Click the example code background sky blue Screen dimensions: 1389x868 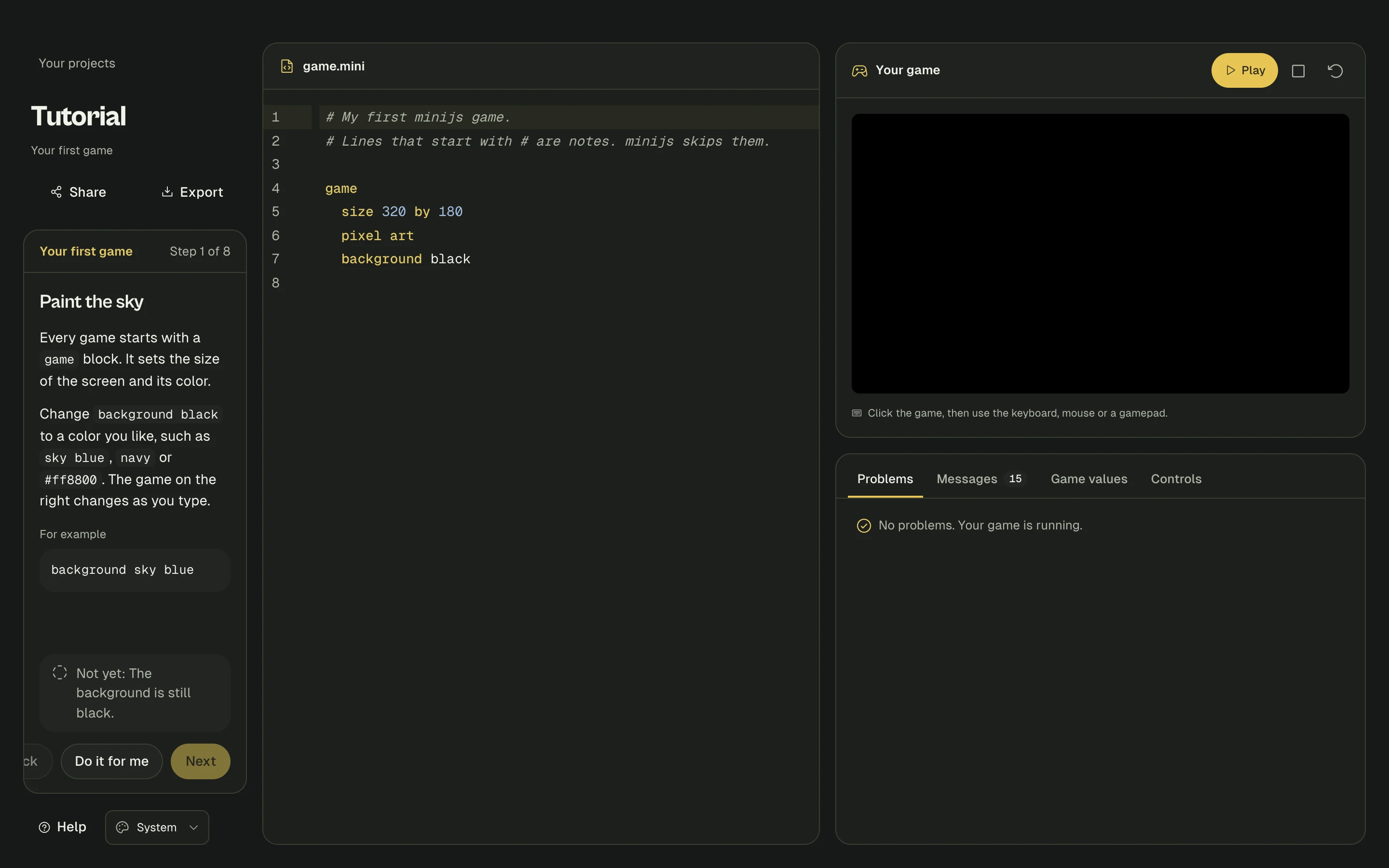[122, 570]
